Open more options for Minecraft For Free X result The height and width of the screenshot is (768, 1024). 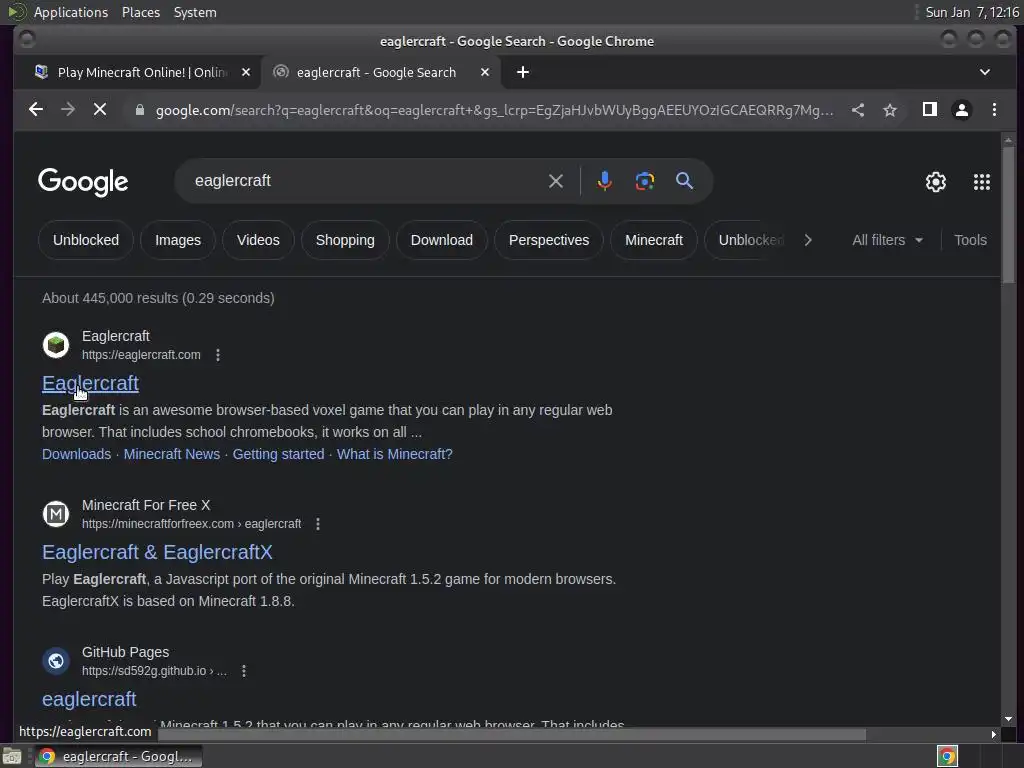[x=318, y=524]
